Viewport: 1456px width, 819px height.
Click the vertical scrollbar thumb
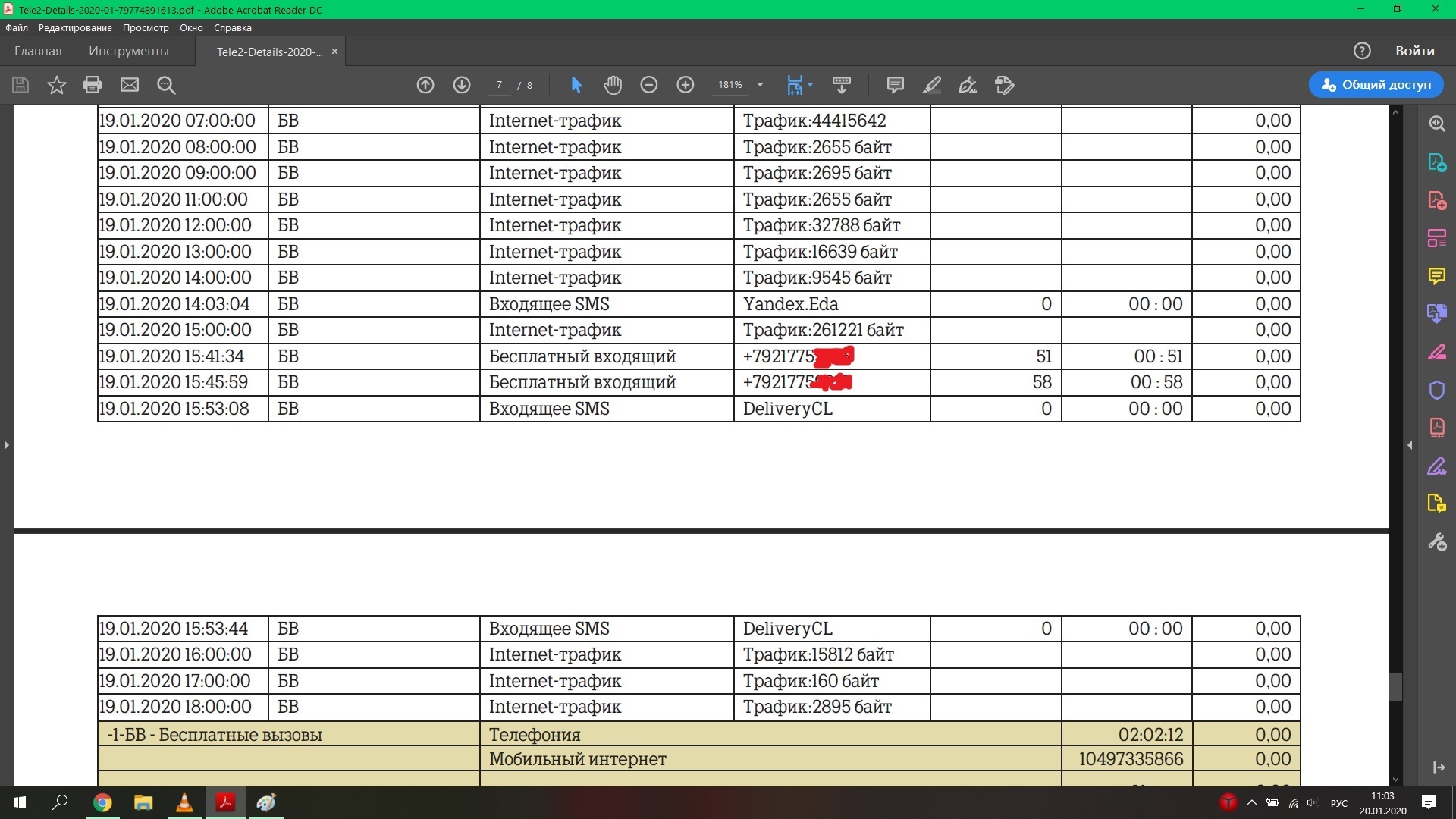coord(1395,687)
